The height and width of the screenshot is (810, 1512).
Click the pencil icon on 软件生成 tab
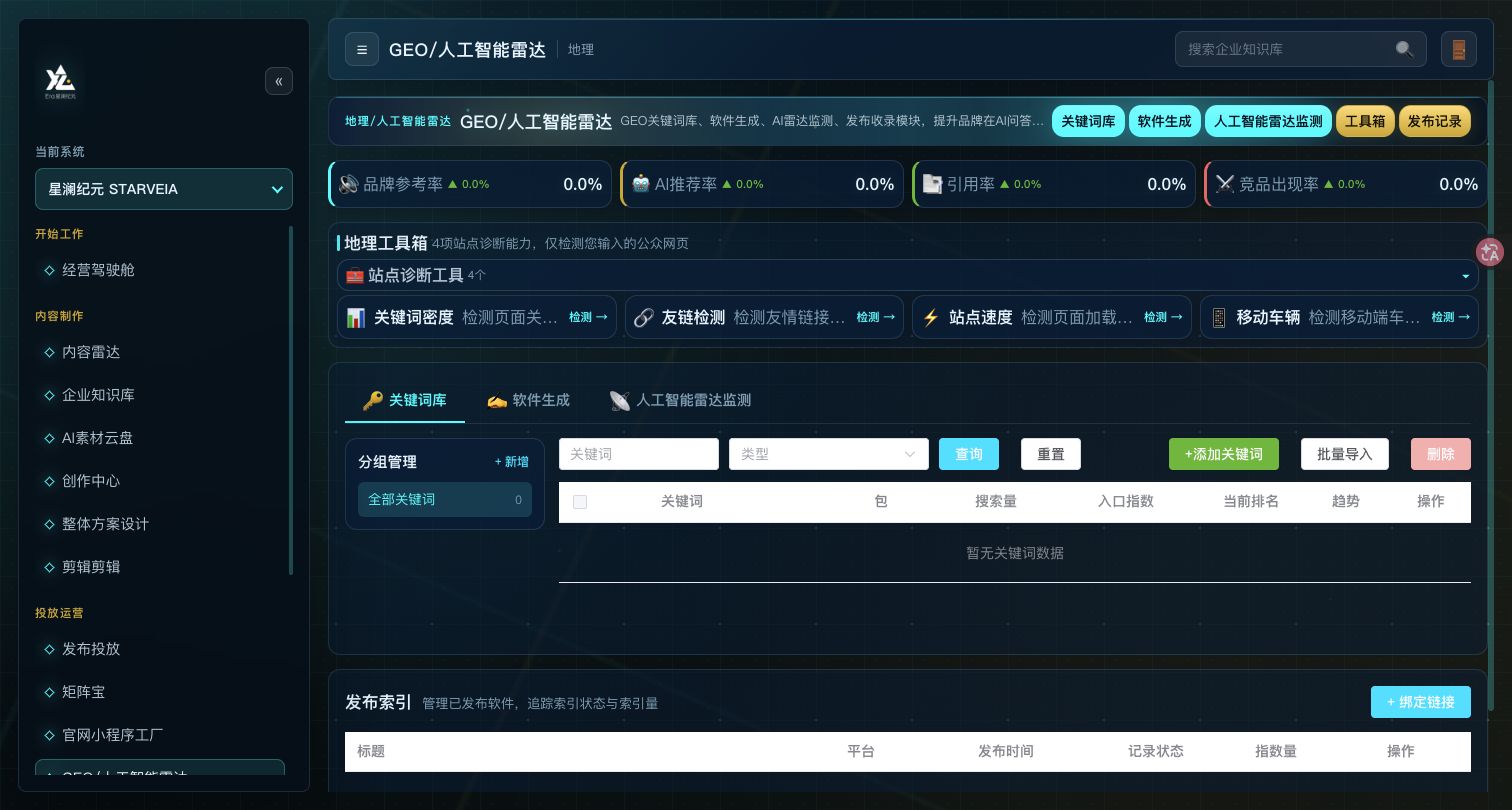tap(497, 400)
